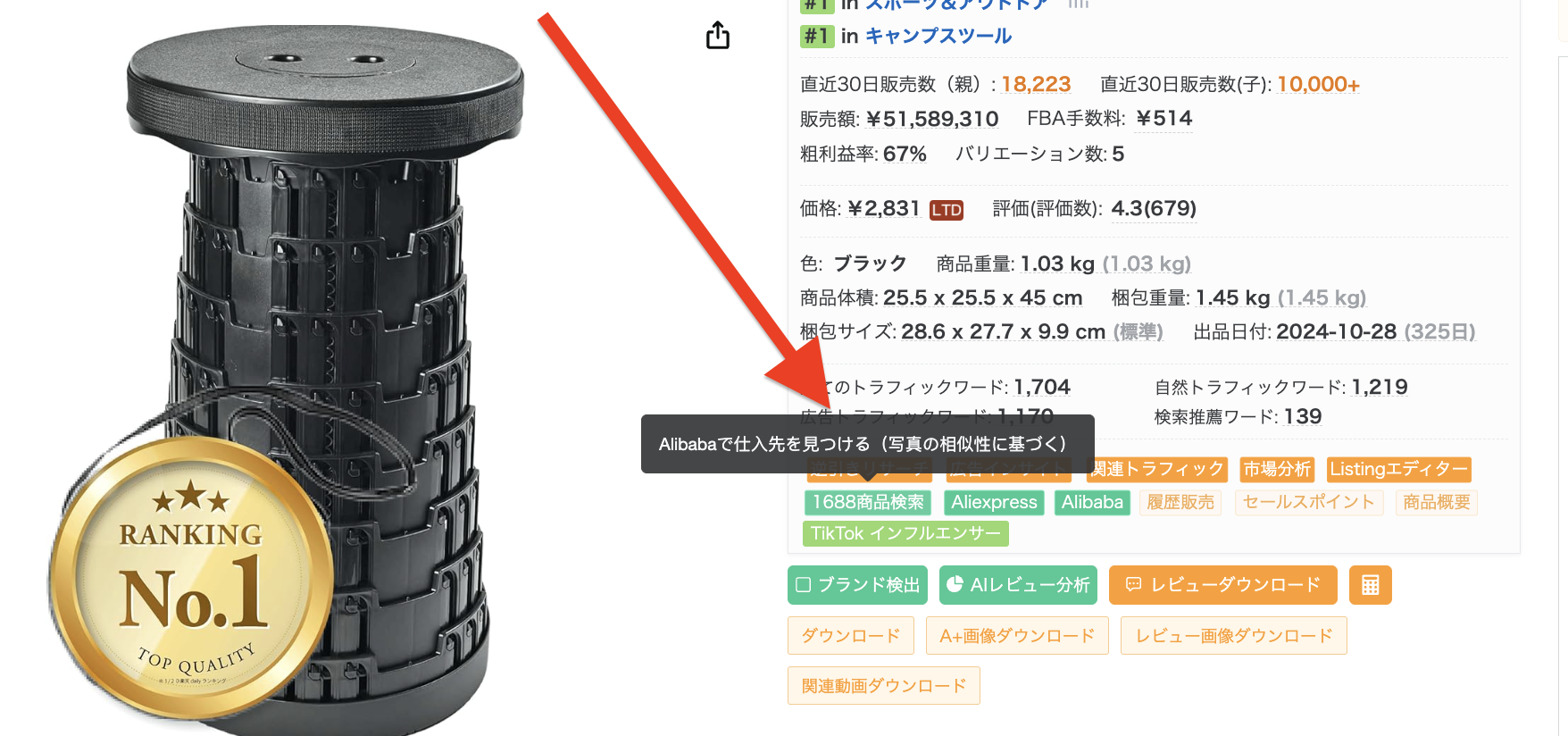Open the calculator icon button
Image resolution: width=1568 pixels, height=736 pixels.
(x=1371, y=585)
